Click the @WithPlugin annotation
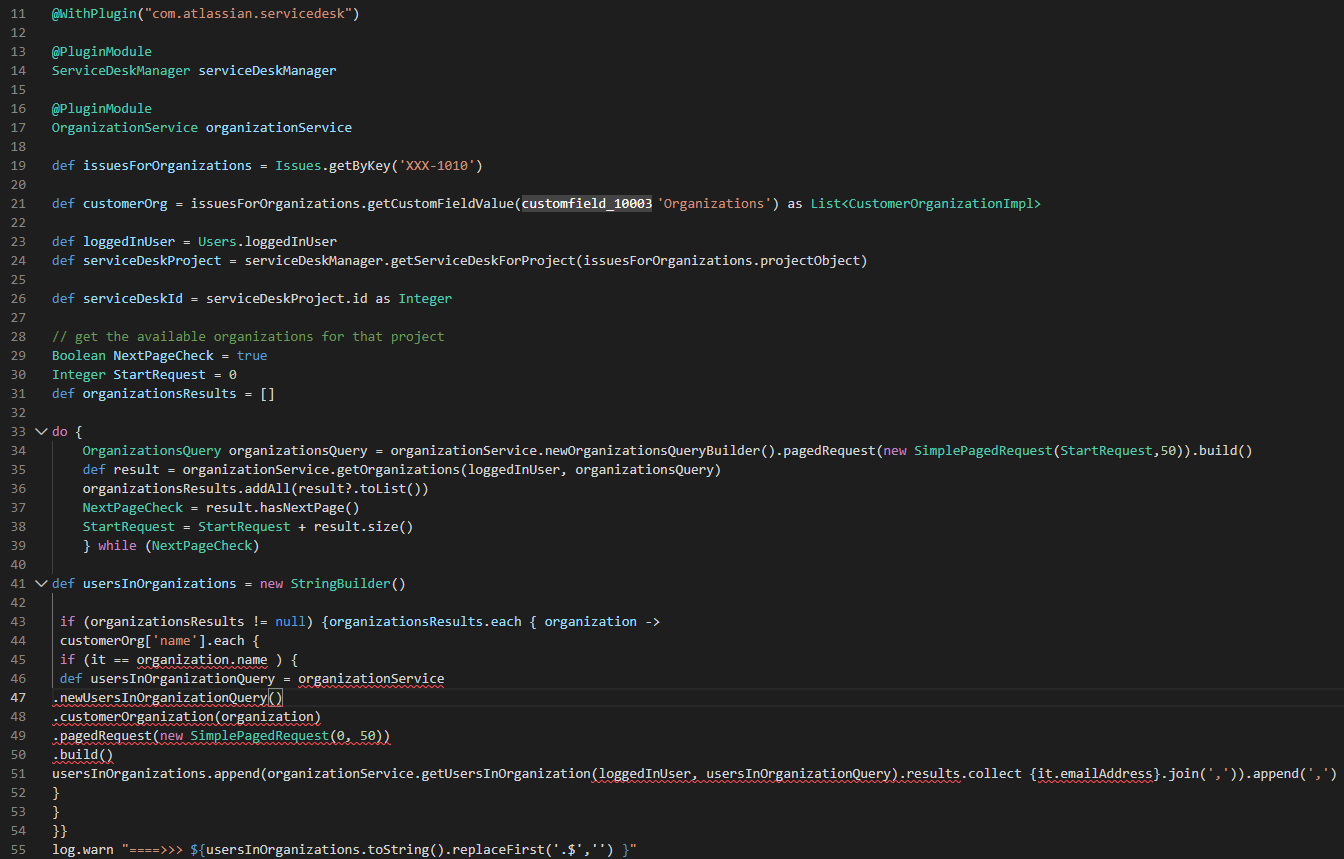This screenshot has height=859, width=1344. tap(94, 13)
